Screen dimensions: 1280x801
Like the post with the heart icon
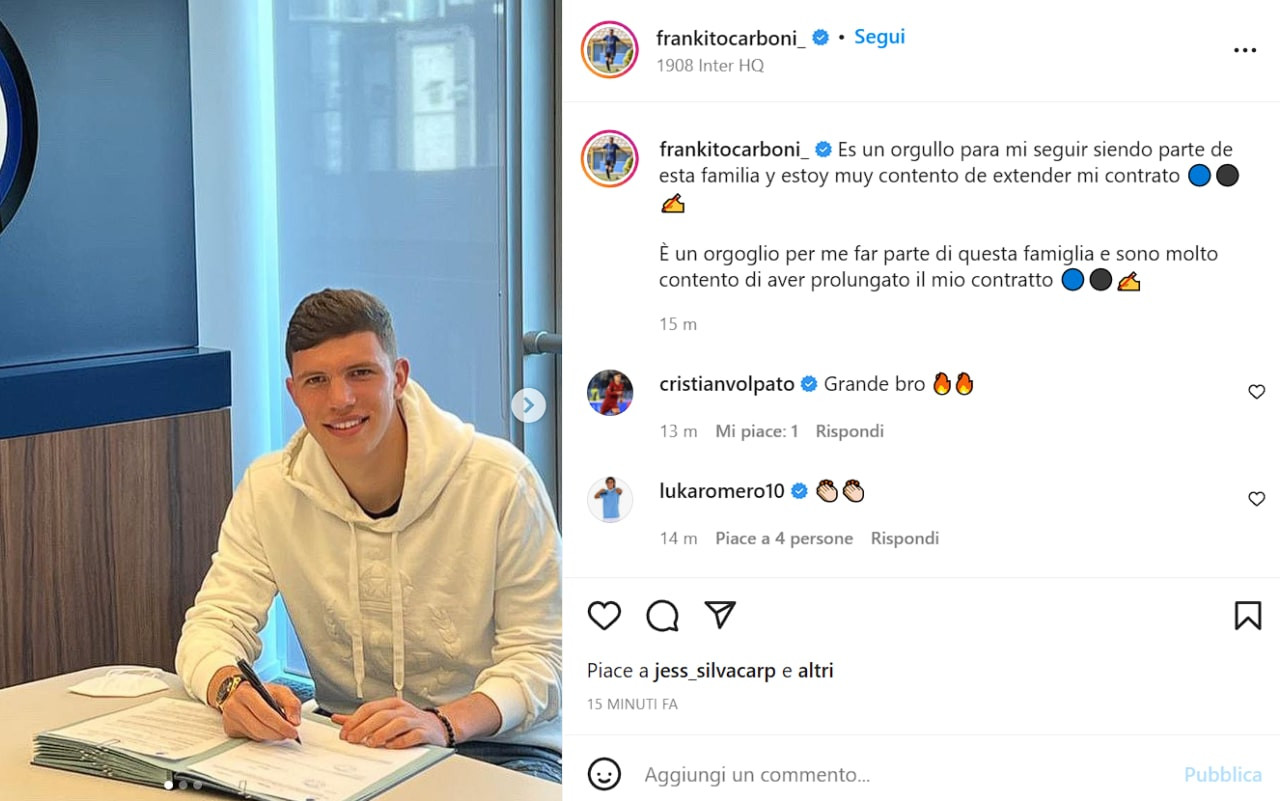pos(604,616)
